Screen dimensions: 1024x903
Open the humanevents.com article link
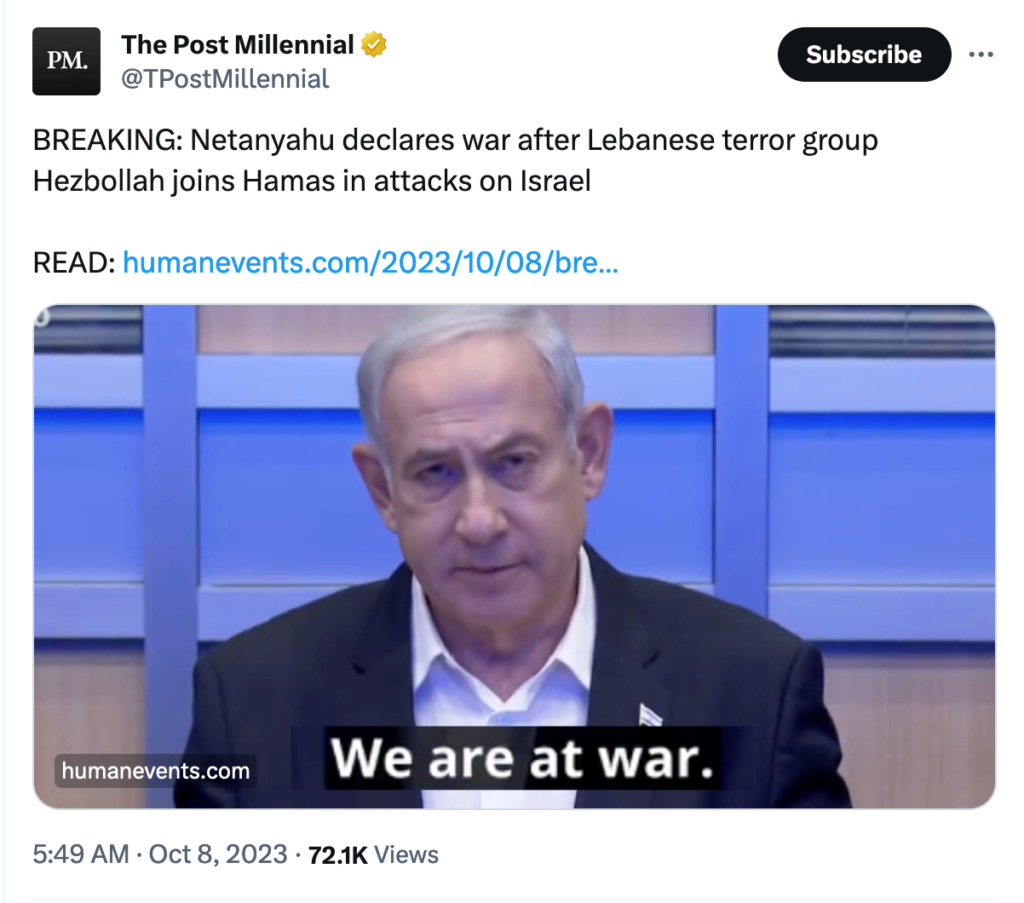pos(370,263)
